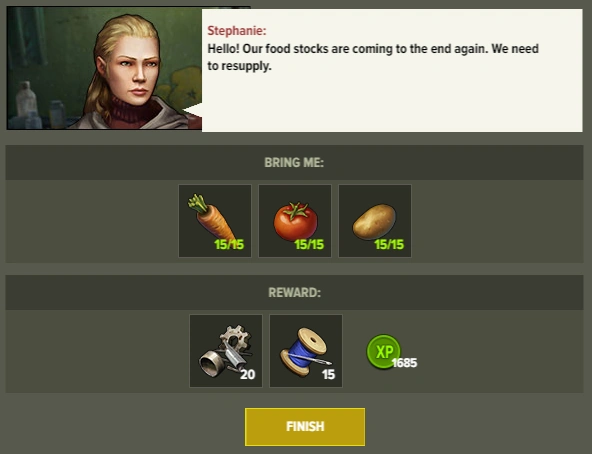The height and width of the screenshot is (454, 592).
Task: Click the REWARD header bar
Action: click(x=294, y=292)
